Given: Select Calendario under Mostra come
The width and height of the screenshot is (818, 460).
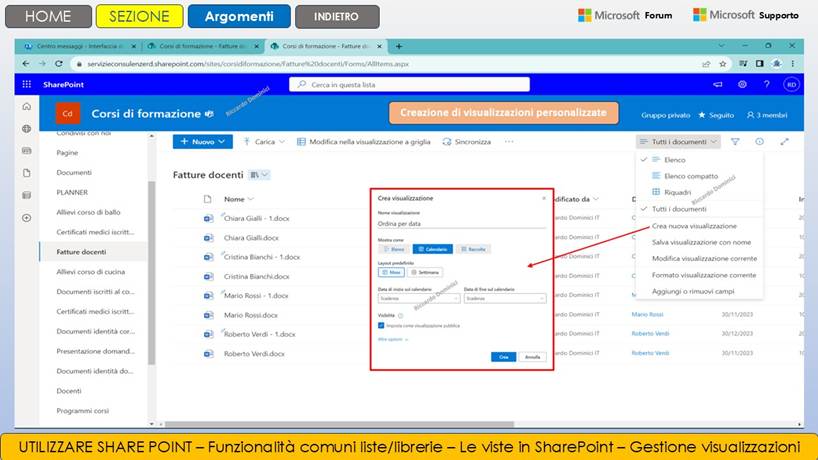Looking at the screenshot, I should 432,249.
